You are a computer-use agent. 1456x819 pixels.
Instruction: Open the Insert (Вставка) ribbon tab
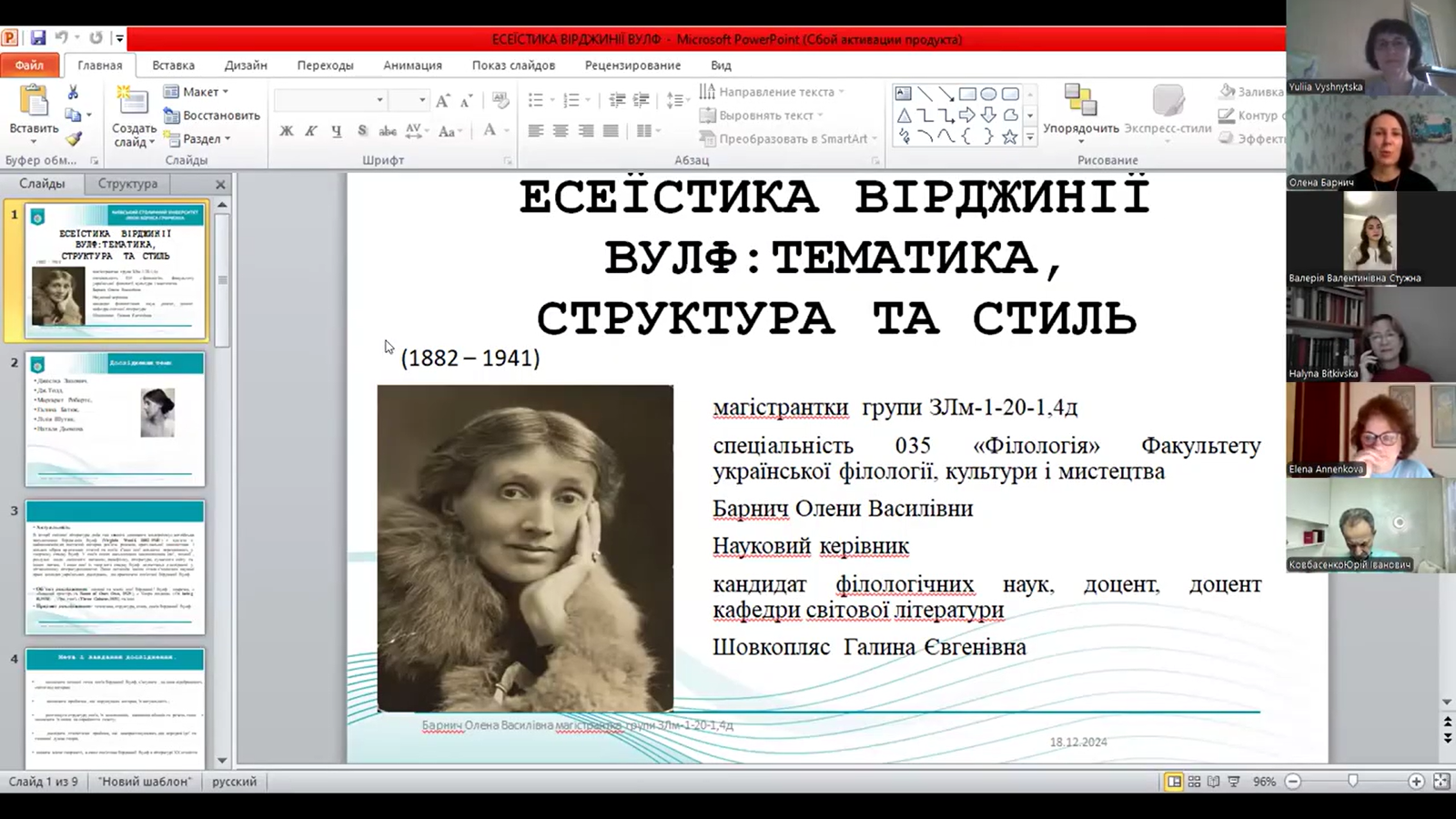173,66
